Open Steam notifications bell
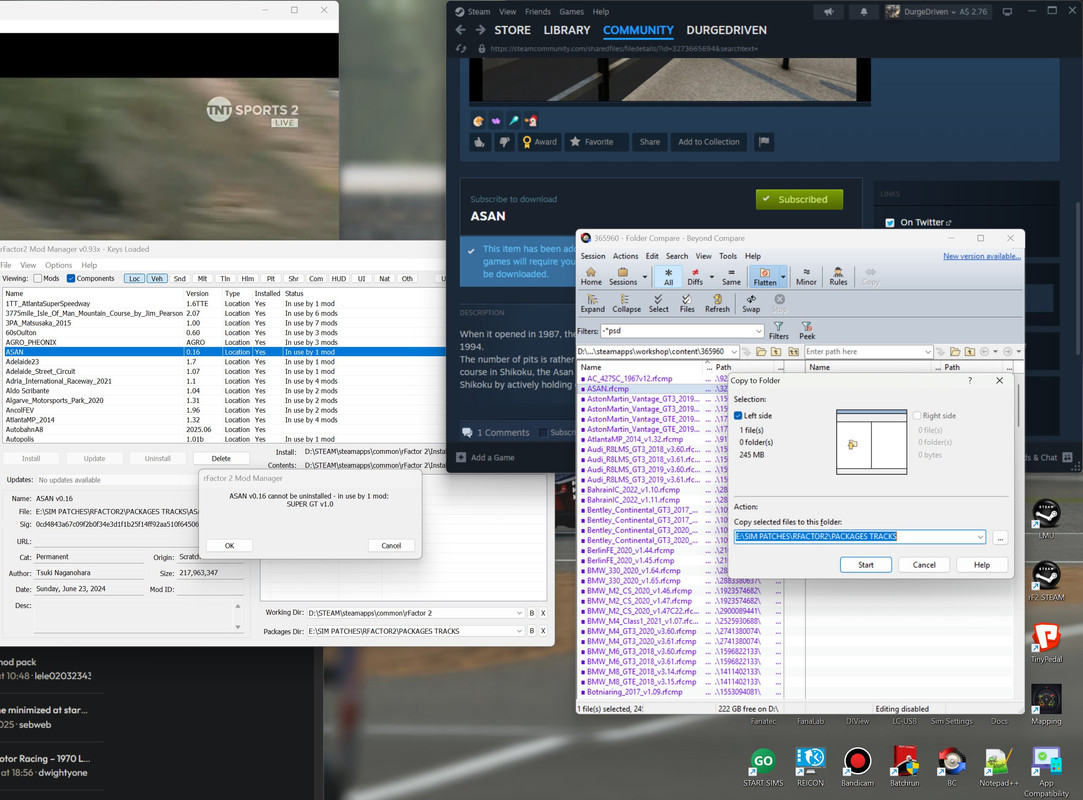The image size is (1083, 800). tap(863, 12)
